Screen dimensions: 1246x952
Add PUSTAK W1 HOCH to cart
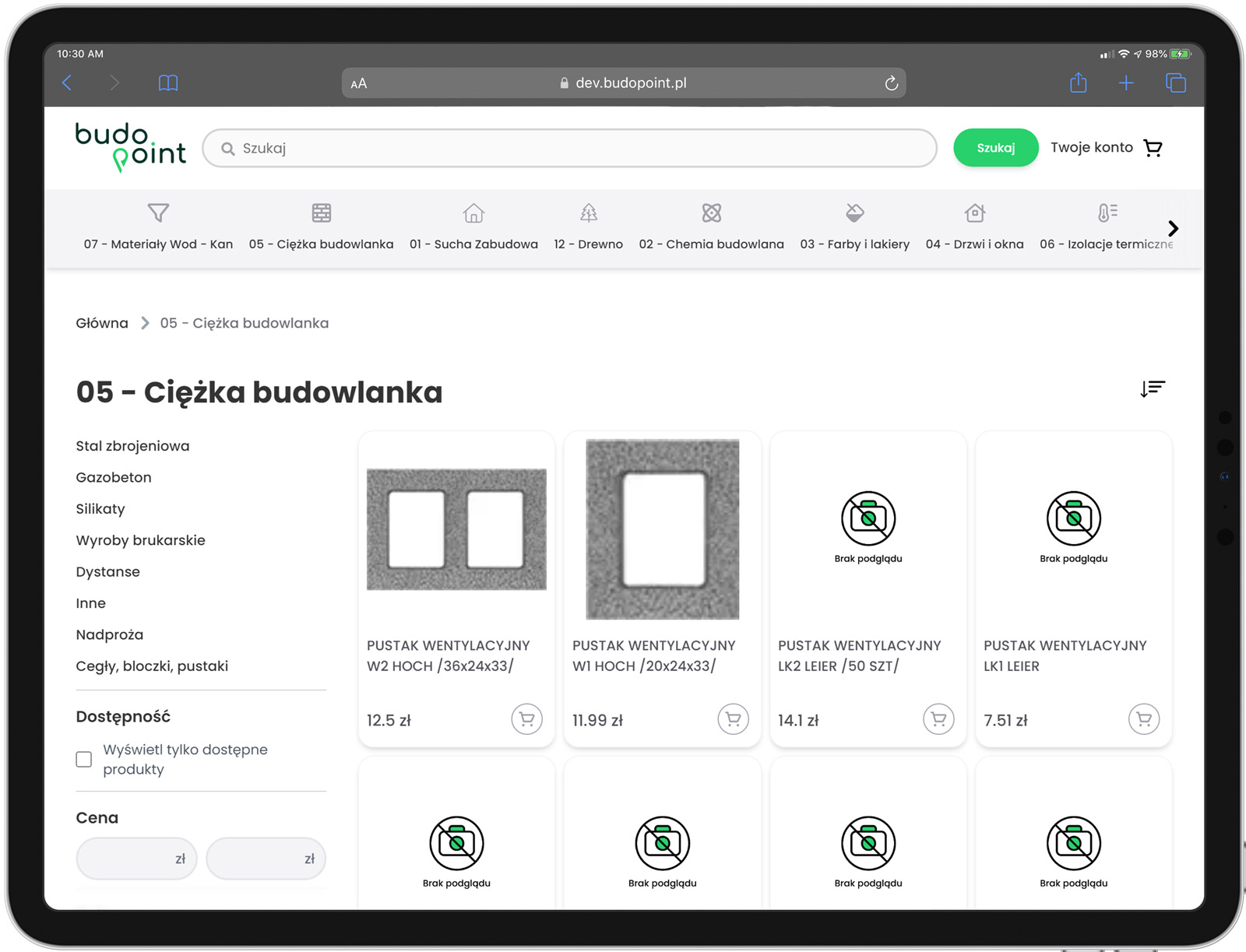[x=733, y=719]
